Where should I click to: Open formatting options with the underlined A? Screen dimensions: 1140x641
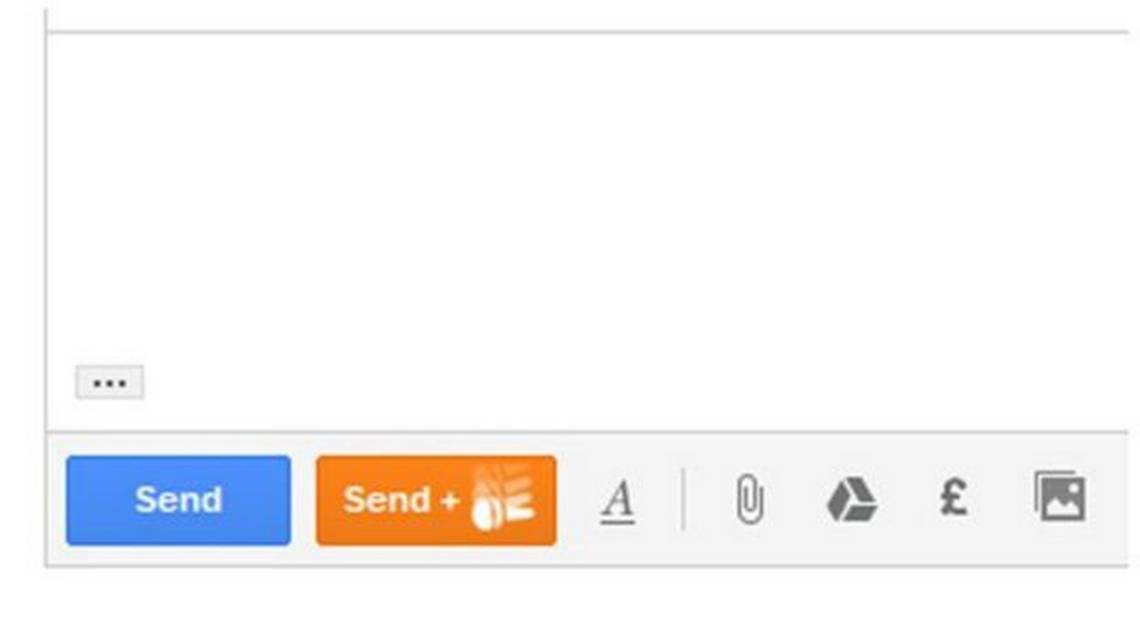coord(618,500)
